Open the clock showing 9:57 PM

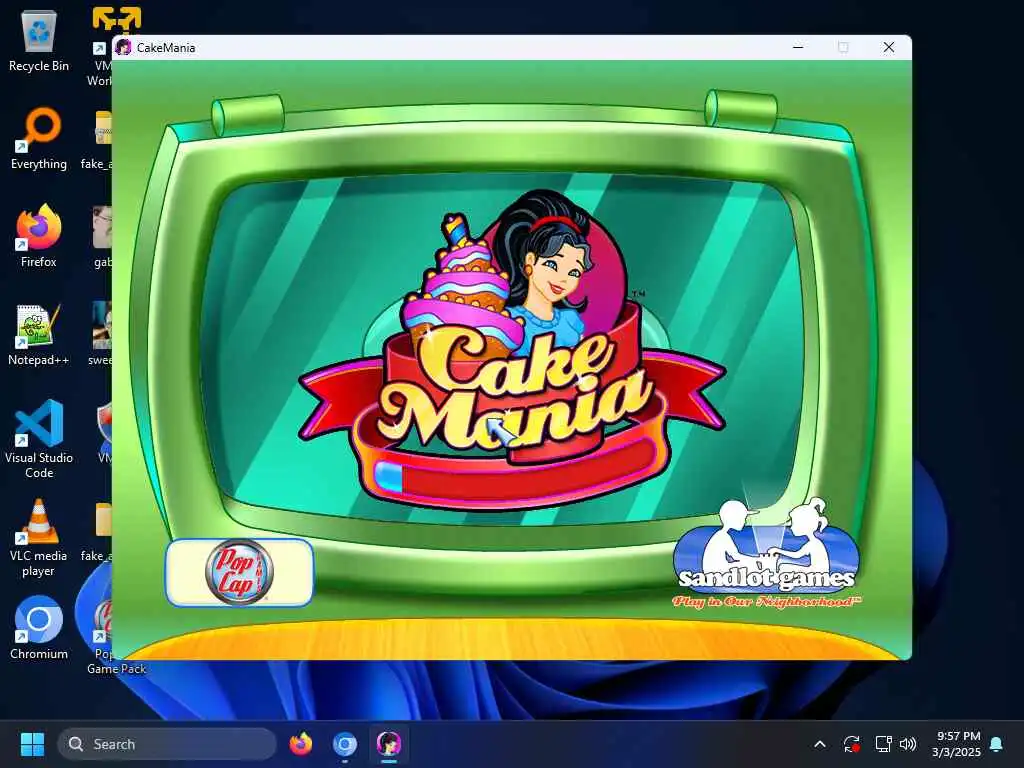[x=956, y=744]
